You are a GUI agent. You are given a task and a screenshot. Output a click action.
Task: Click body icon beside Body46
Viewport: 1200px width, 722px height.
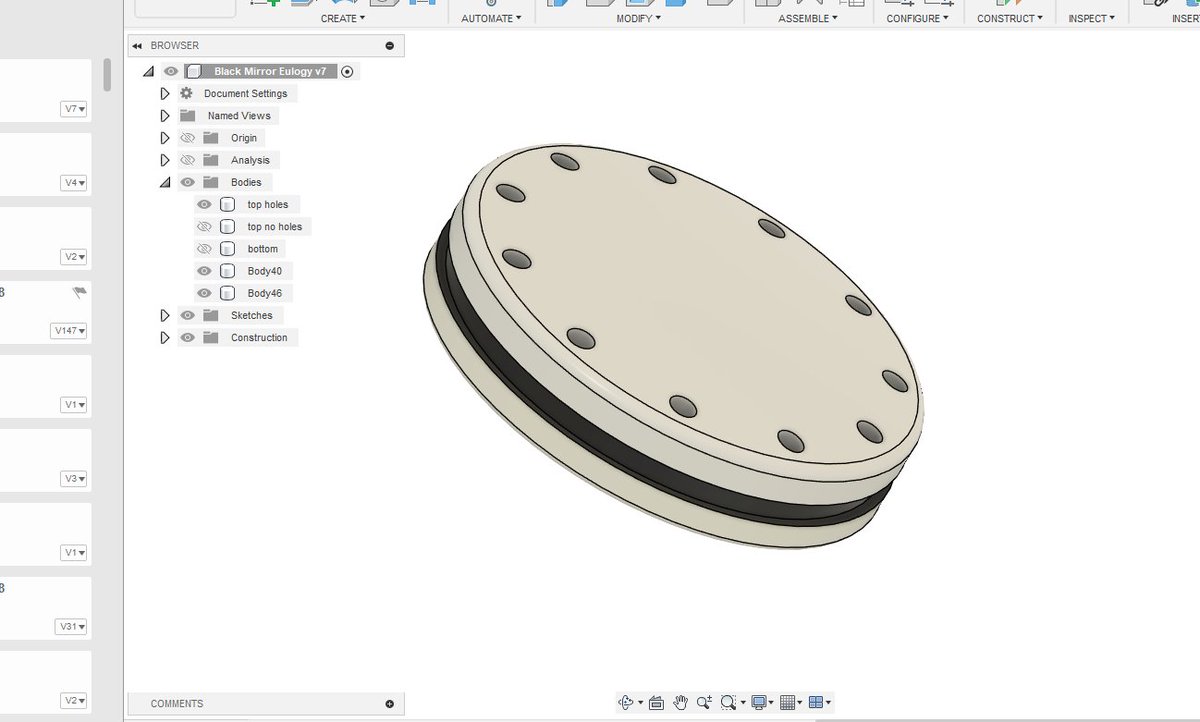[227, 293]
